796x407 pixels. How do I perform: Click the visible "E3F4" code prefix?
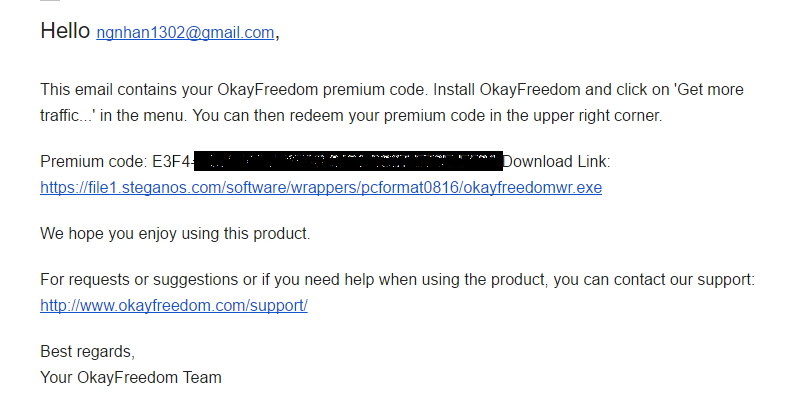[167, 162]
